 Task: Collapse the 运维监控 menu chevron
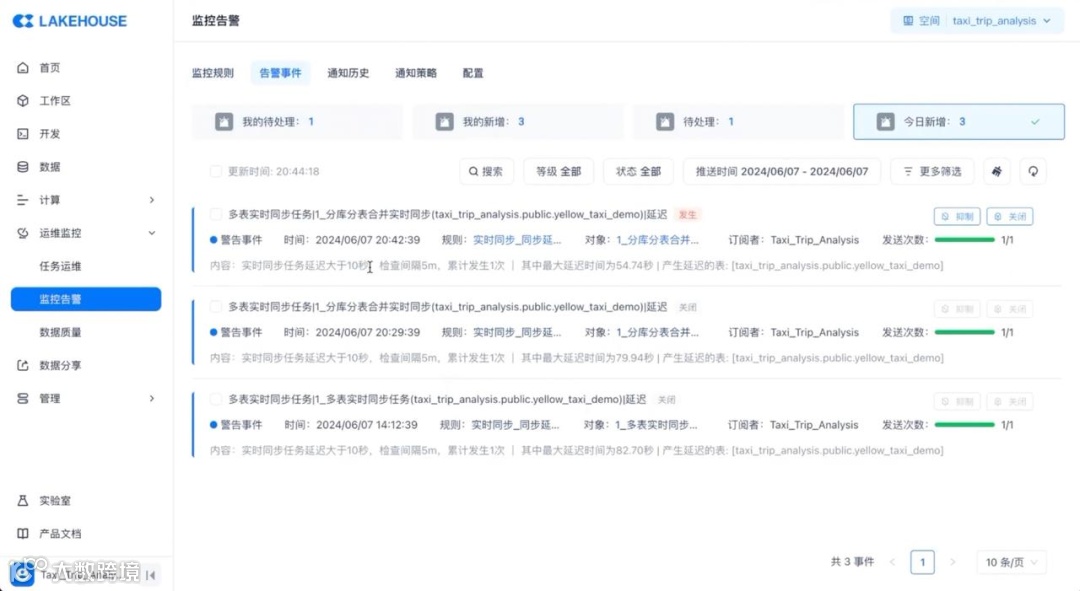pos(152,233)
